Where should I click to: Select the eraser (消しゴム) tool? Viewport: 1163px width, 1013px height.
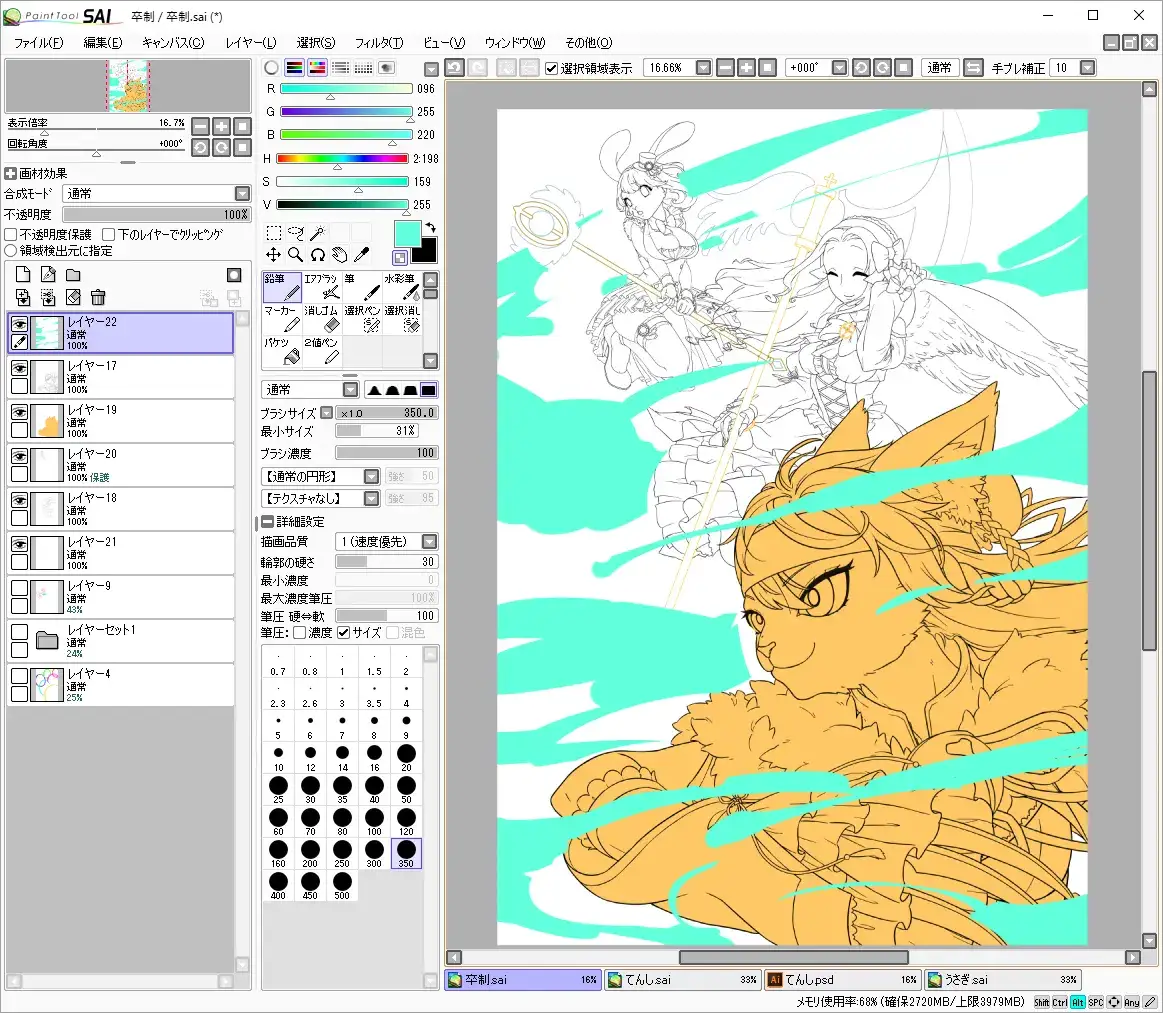pos(323,318)
